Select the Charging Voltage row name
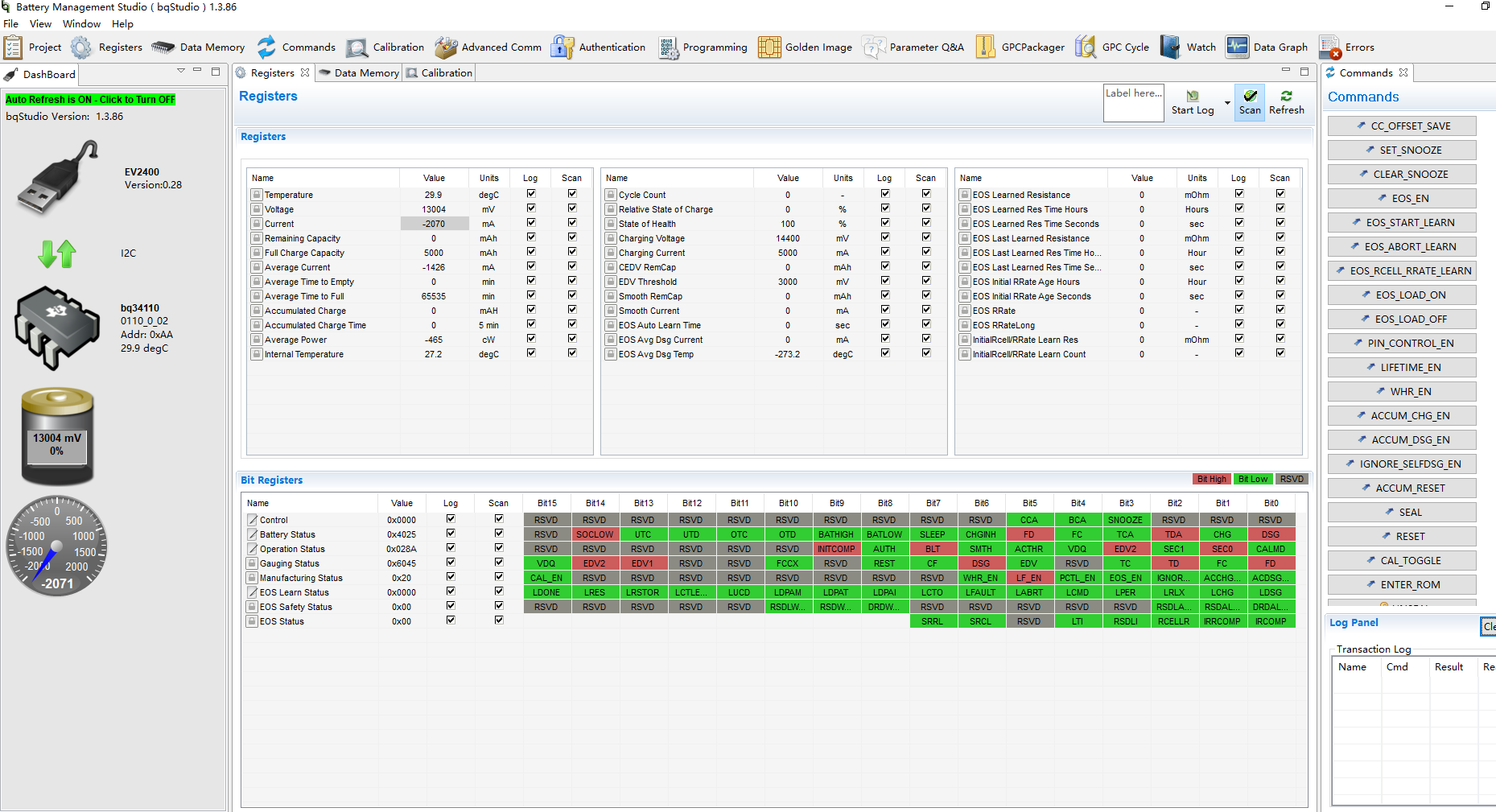Viewport: 1496px width, 812px height. pos(652,238)
